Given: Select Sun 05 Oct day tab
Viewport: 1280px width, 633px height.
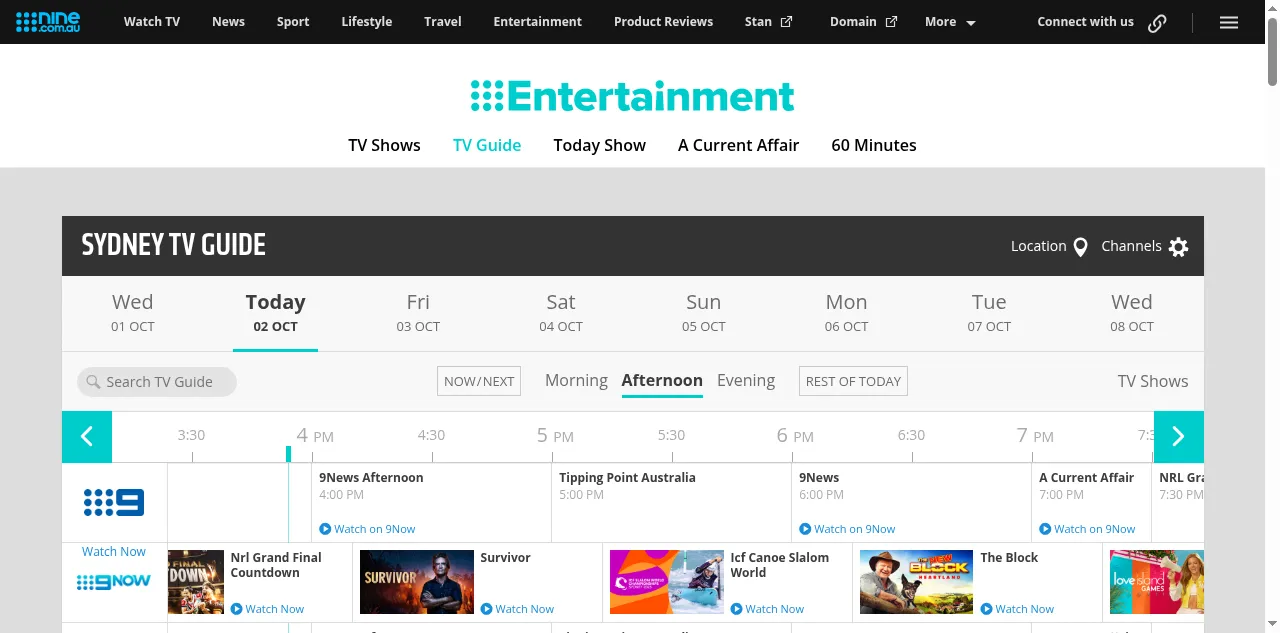Looking at the screenshot, I should 703,312.
